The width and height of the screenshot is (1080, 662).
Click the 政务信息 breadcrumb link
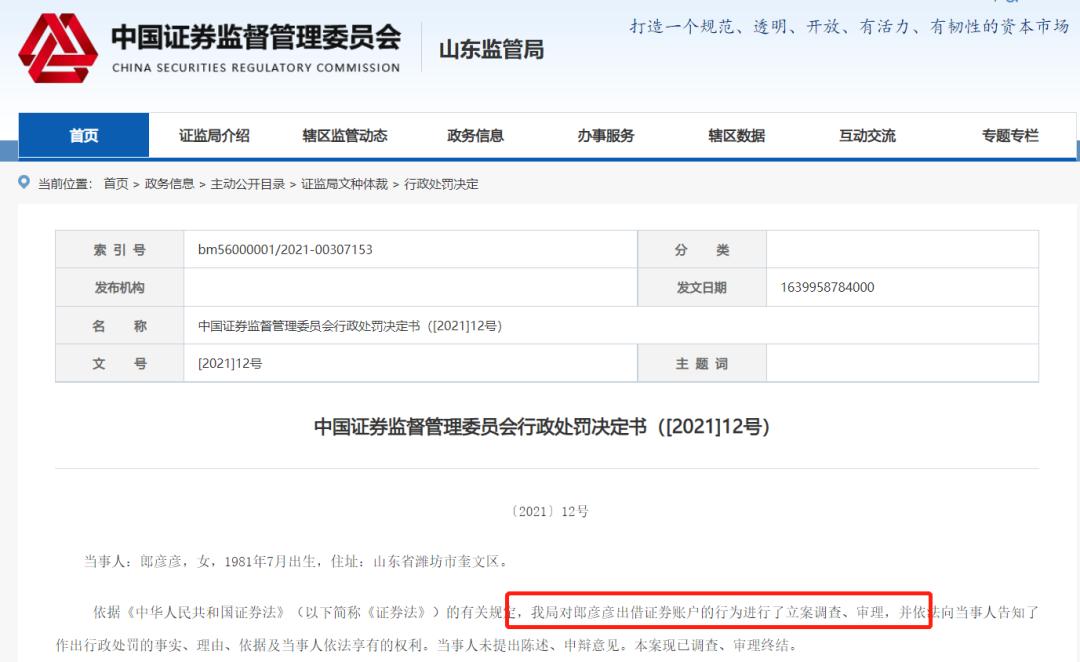coord(169,184)
